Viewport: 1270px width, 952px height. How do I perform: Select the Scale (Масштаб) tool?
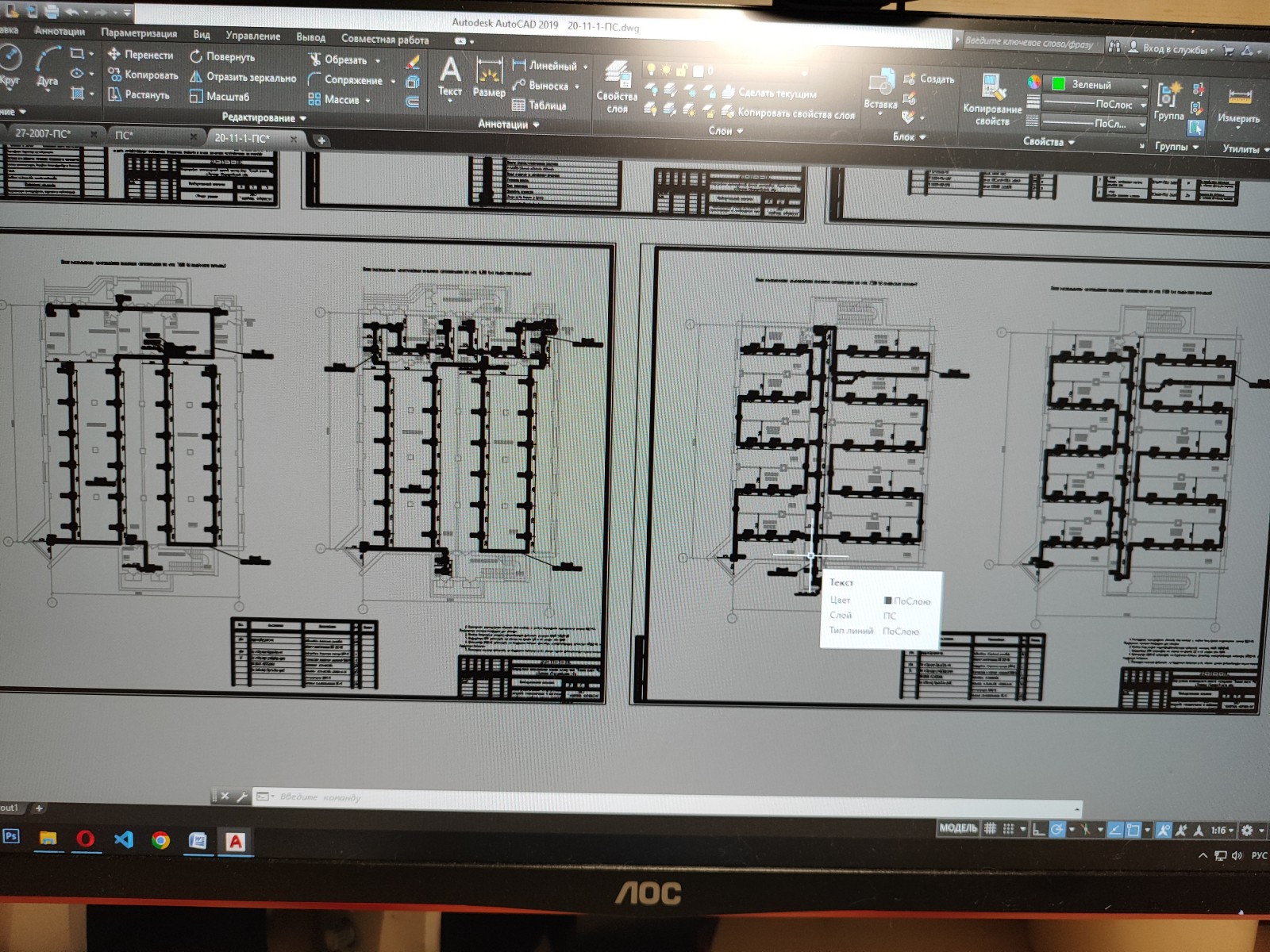click(220, 96)
